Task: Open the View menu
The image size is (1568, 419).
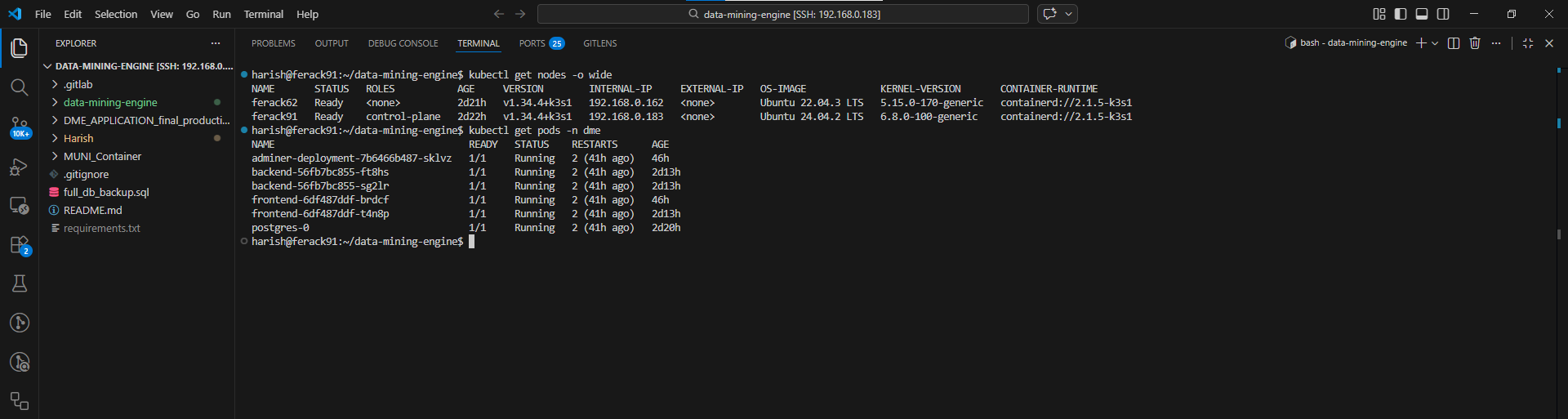Action: pyautogui.click(x=162, y=14)
